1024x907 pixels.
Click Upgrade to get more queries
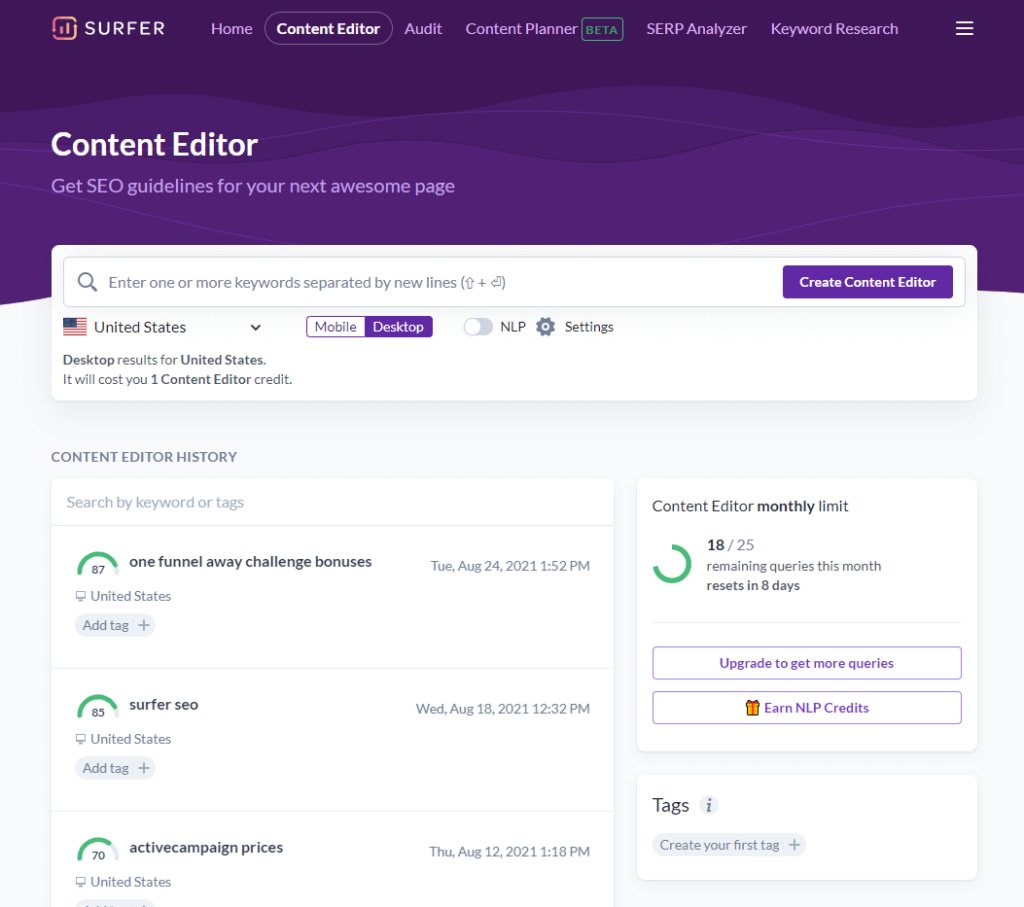click(807, 663)
